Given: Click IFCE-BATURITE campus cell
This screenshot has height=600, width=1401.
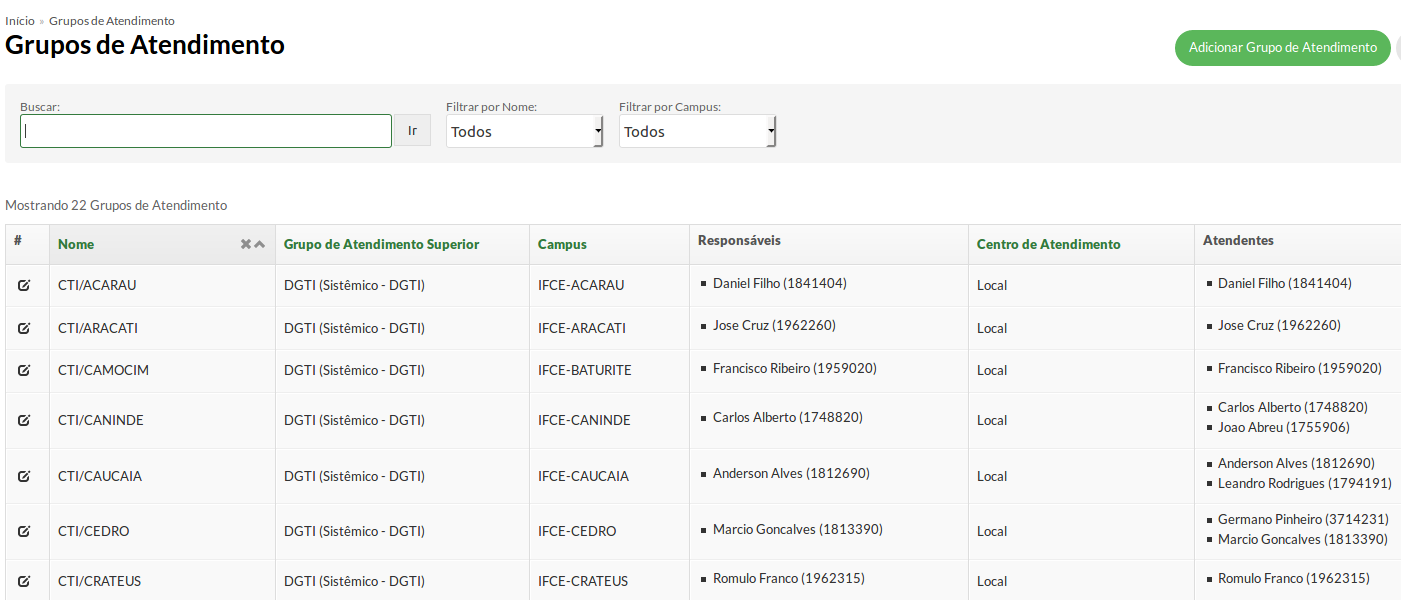Looking at the screenshot, I should pyautogui.click(x=585, y=370).
